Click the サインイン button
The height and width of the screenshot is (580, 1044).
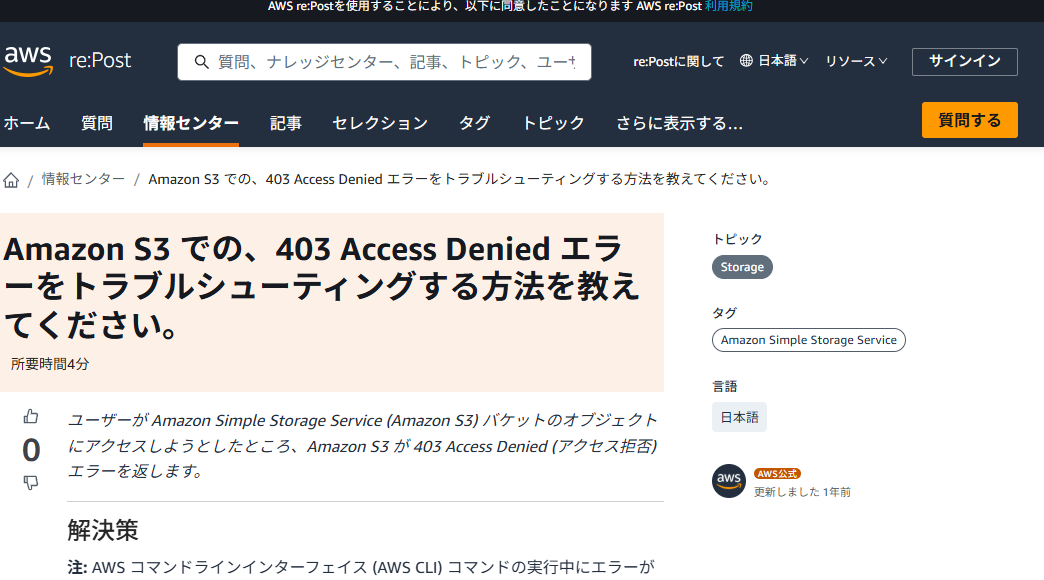[964, 61]
